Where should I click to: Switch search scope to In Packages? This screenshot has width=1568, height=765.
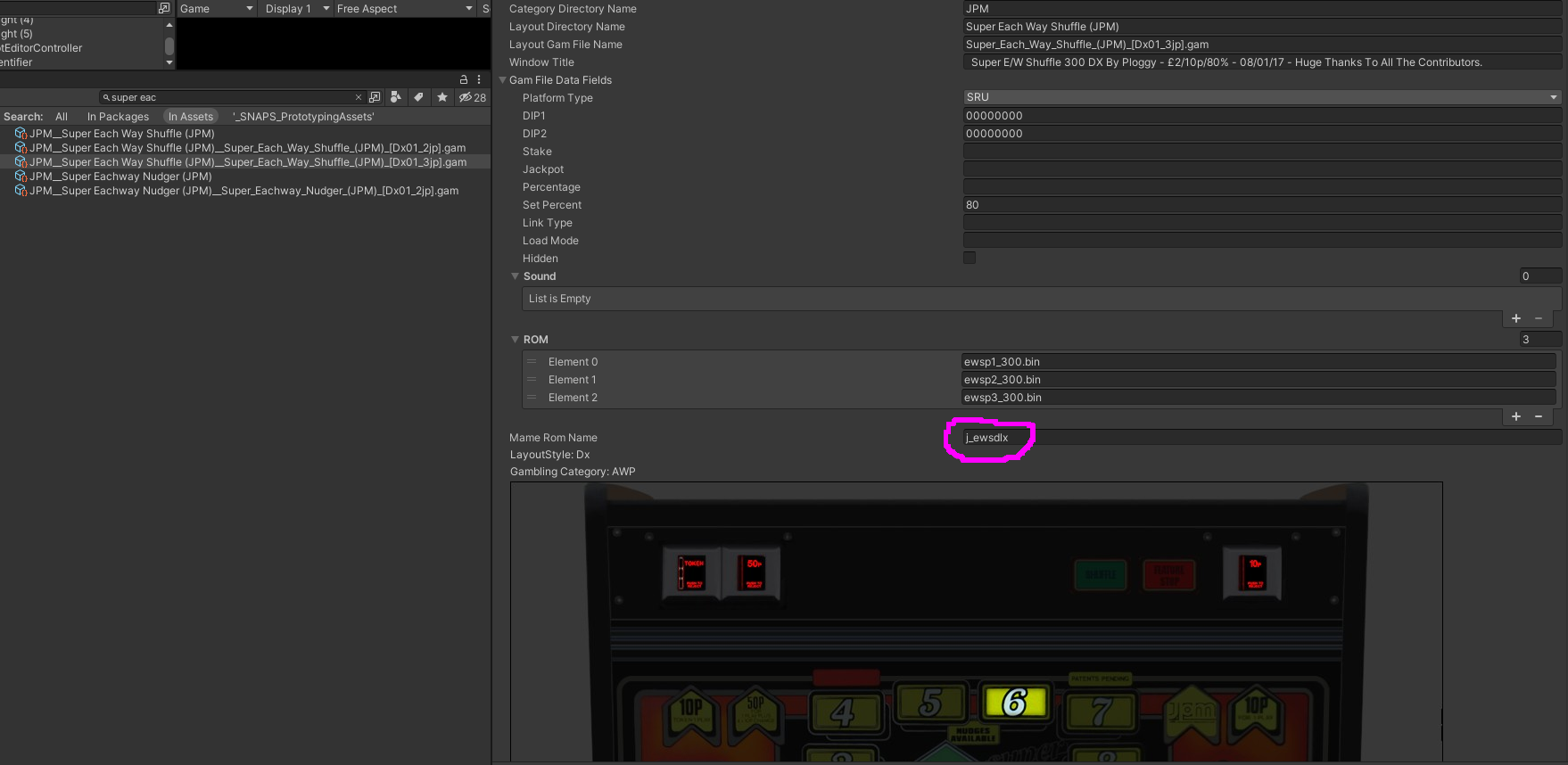(118, 117)
